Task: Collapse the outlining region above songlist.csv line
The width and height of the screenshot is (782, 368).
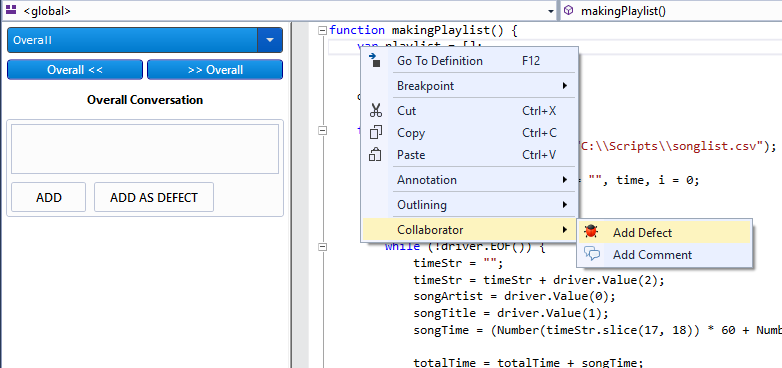Action: pyautogui.click(x=323, y=130)
